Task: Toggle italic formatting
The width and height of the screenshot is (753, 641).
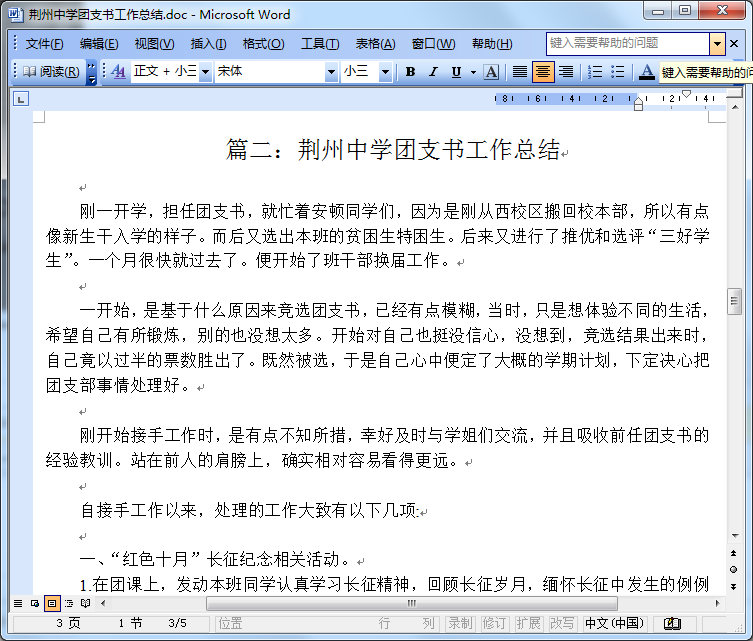Action: click(x=433, y=72)
